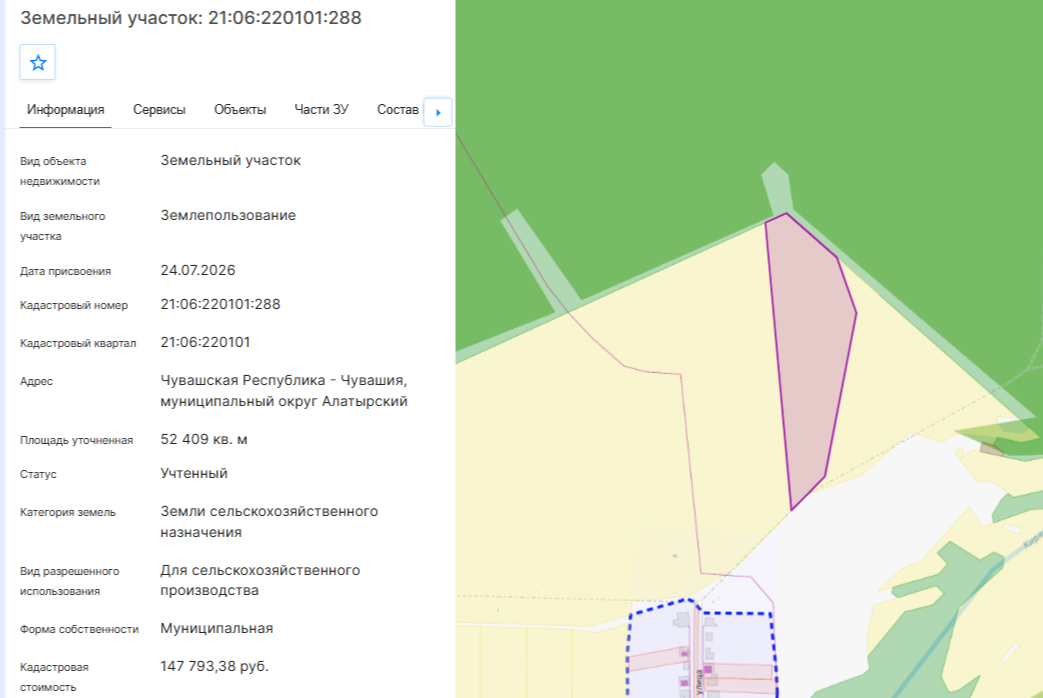Click the 'Вид объекта недвижимости' field label
This screenshot has width=1043, height=698.
click(60, 171)
